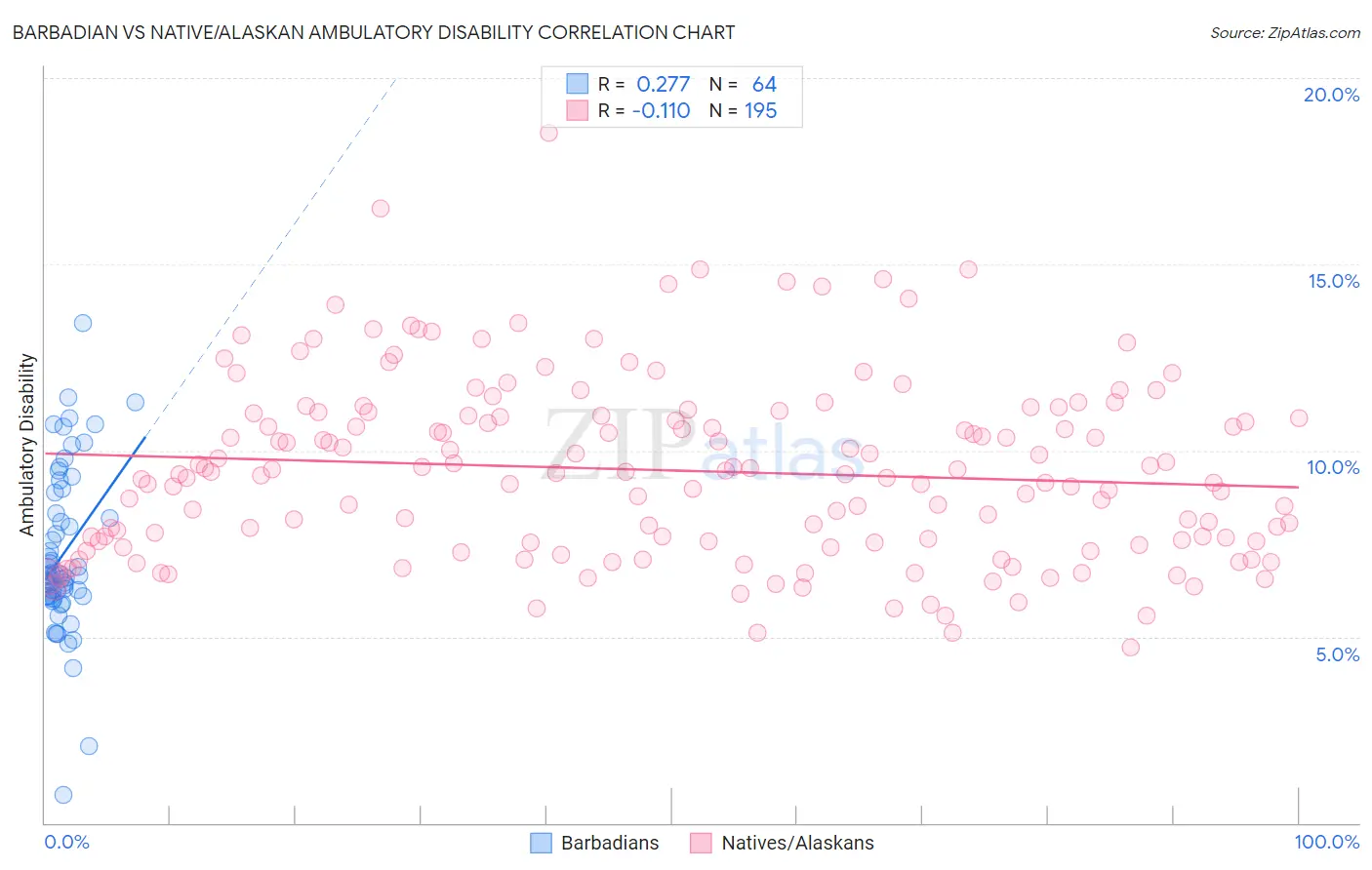The height and width of the screenshot is (870, 1372).
Task: Click the R value 0.277 in legend
Action: tap(664, 84)
